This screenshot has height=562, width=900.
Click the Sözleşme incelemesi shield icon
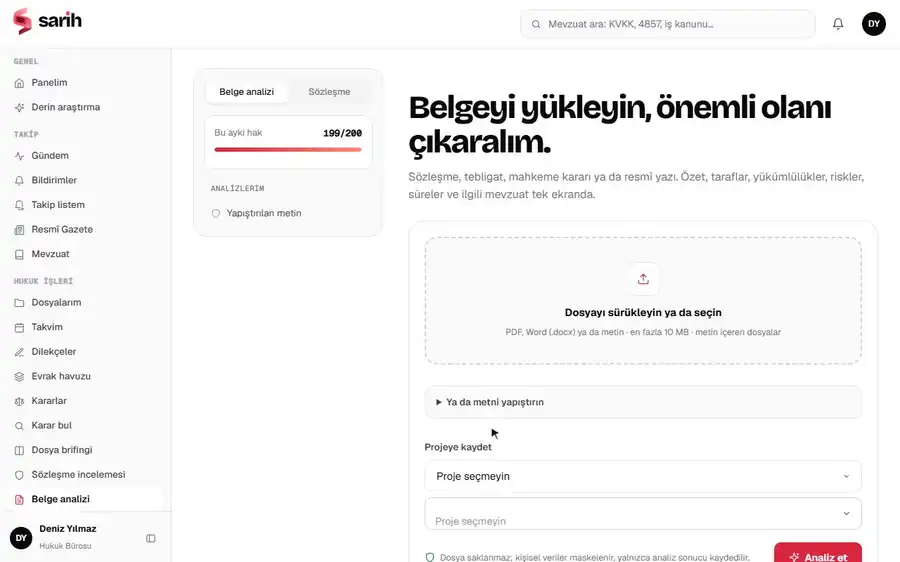click(x=19, y=475)
